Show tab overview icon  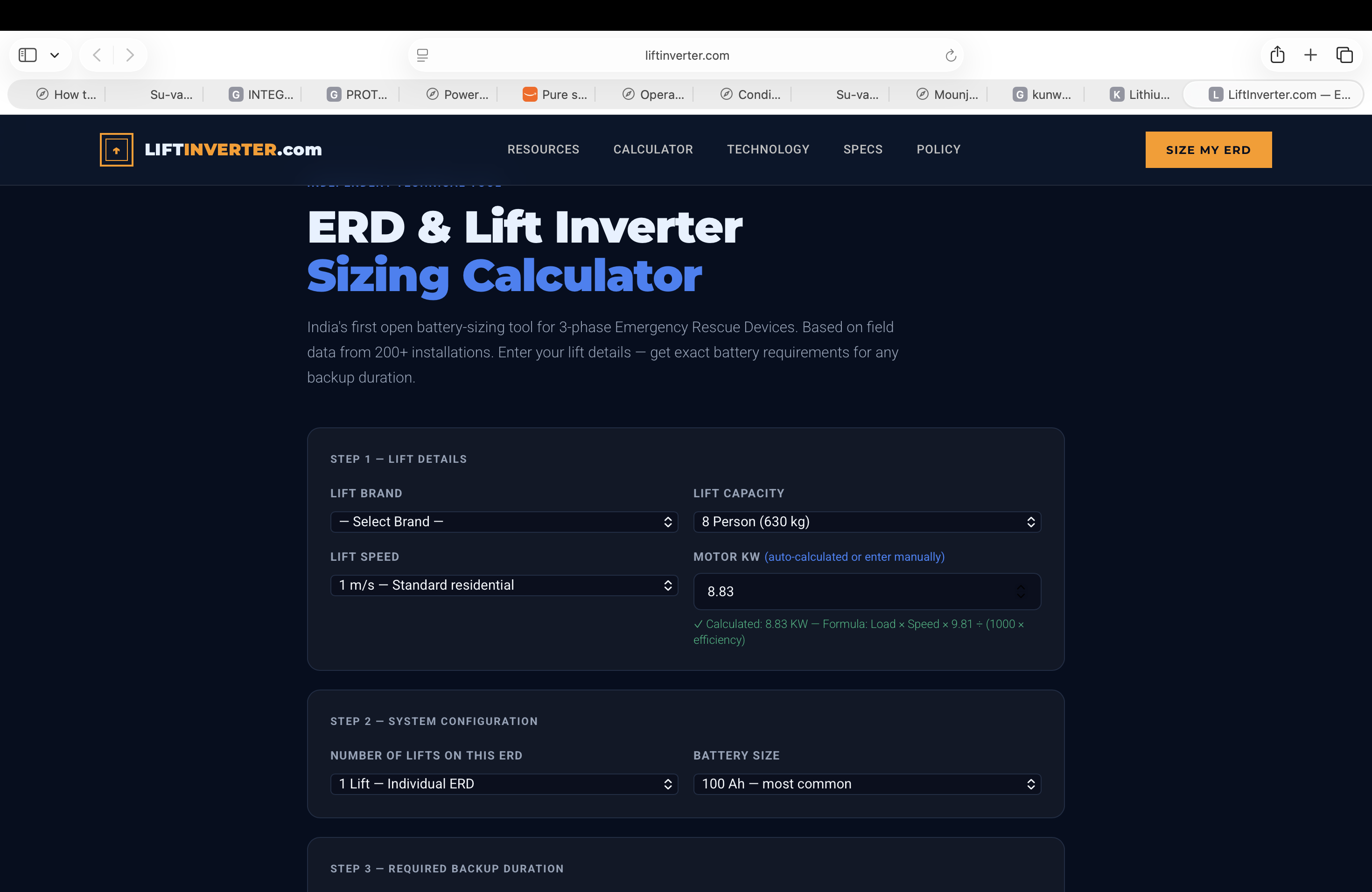tap(1344, 55)
